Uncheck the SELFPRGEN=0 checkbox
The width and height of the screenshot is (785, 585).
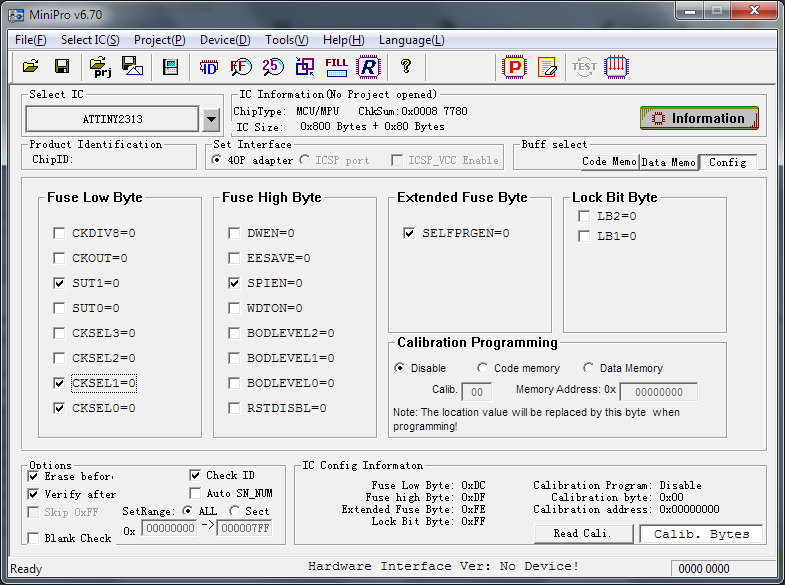pos(409,233)
